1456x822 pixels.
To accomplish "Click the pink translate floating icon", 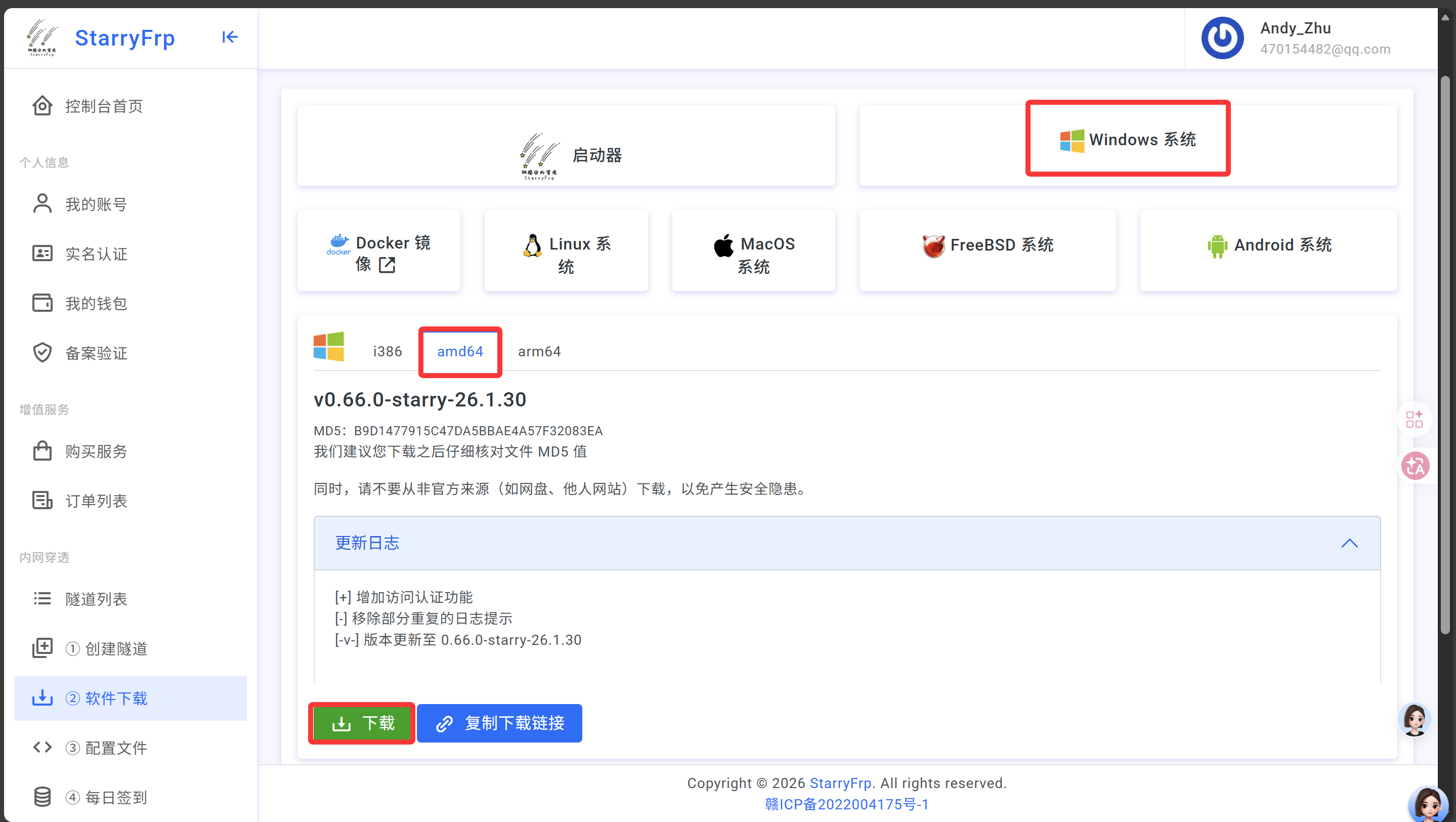I will 1415,466.
